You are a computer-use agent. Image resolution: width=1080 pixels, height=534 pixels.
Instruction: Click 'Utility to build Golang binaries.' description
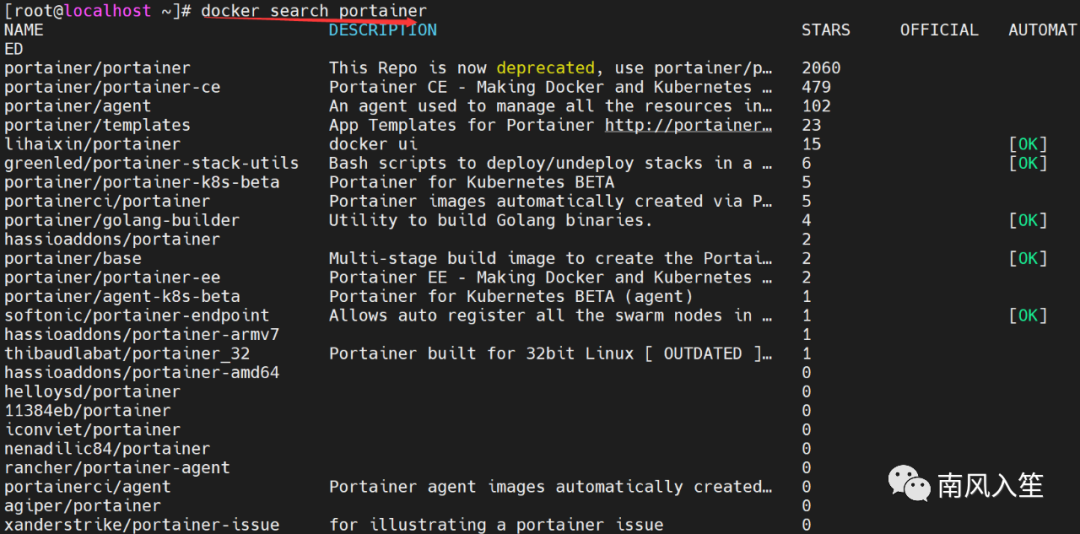[x=490, y=220]
